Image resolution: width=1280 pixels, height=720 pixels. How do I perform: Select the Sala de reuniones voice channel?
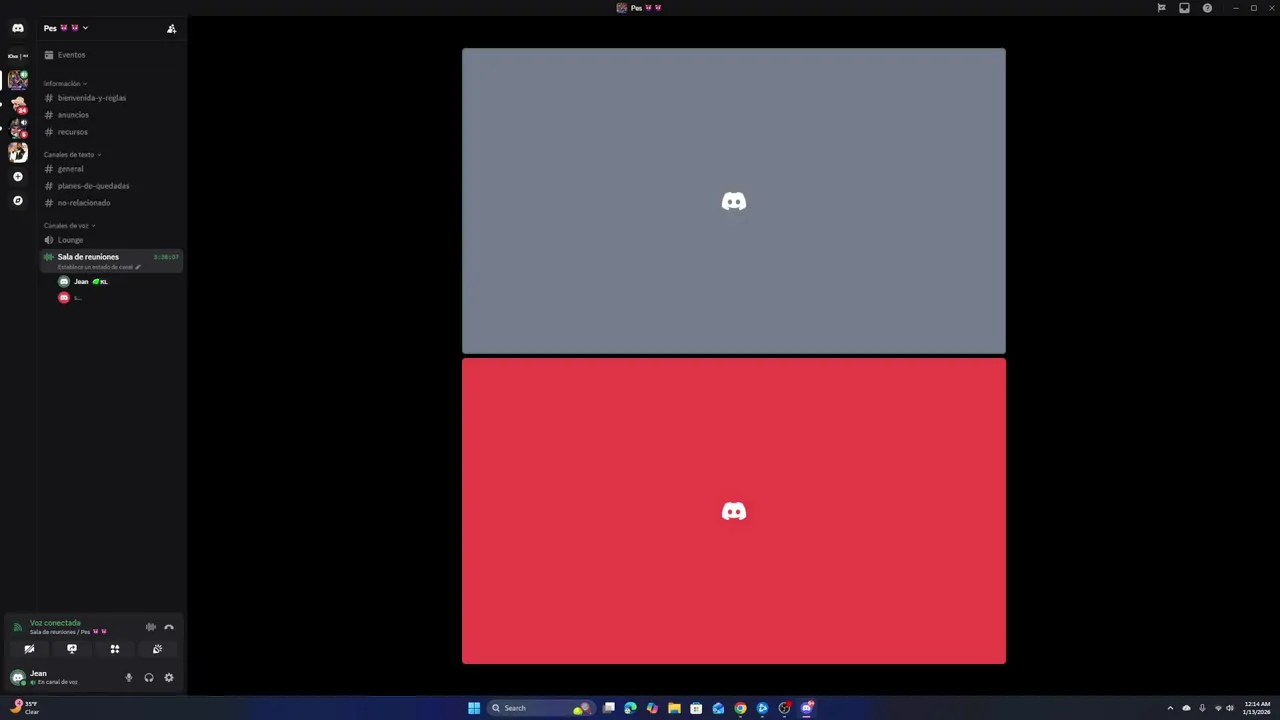111,261
